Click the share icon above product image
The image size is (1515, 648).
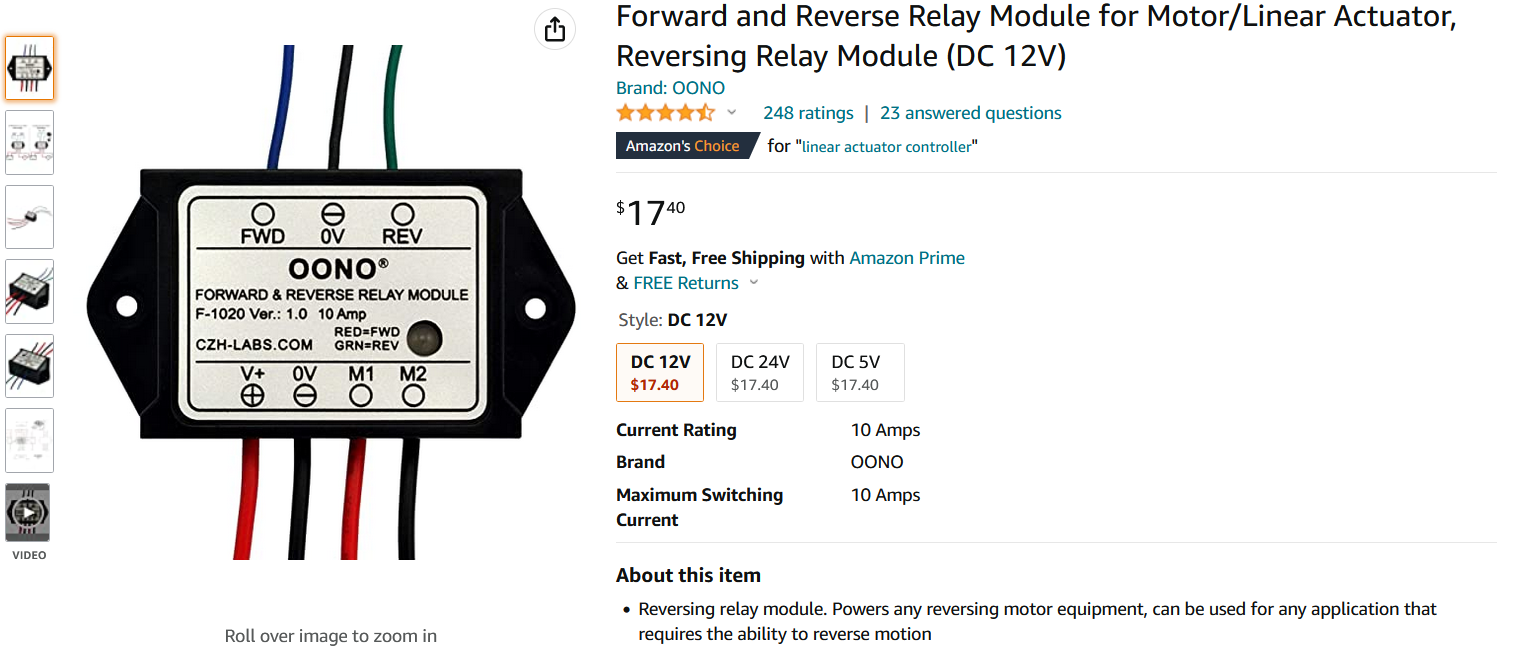[x=555, y=29]
